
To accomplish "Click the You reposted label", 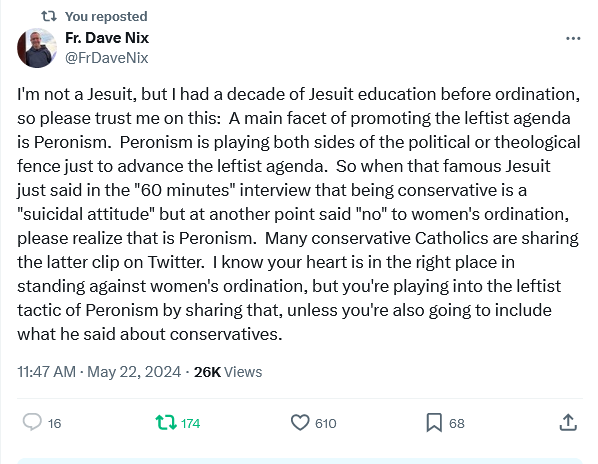I will point(106,16).
